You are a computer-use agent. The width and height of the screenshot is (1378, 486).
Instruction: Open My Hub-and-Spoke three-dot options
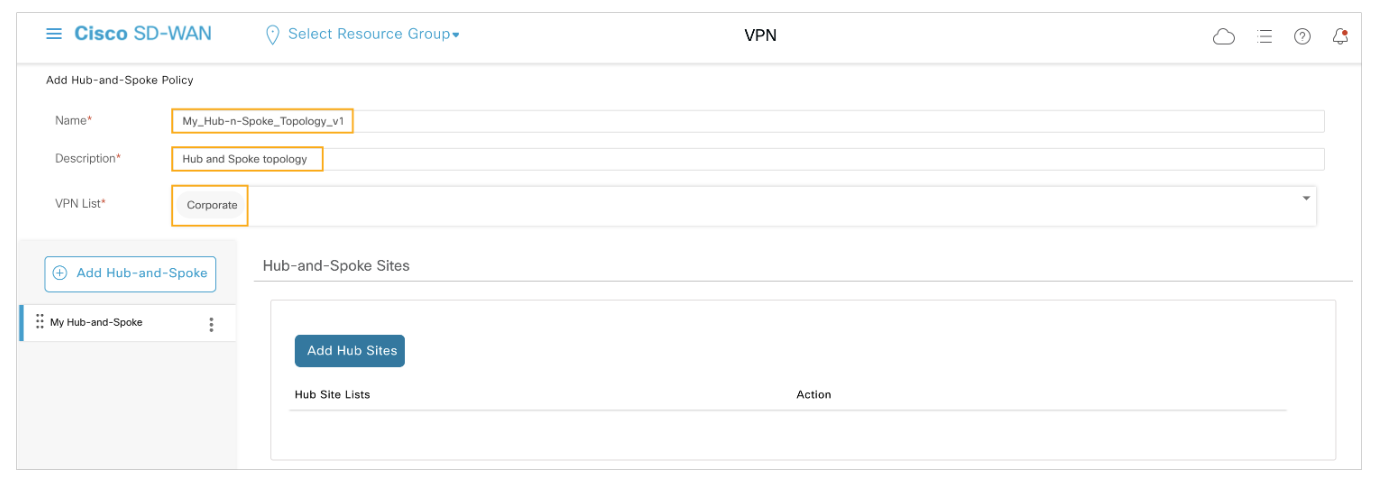click(x=211, y=324)
